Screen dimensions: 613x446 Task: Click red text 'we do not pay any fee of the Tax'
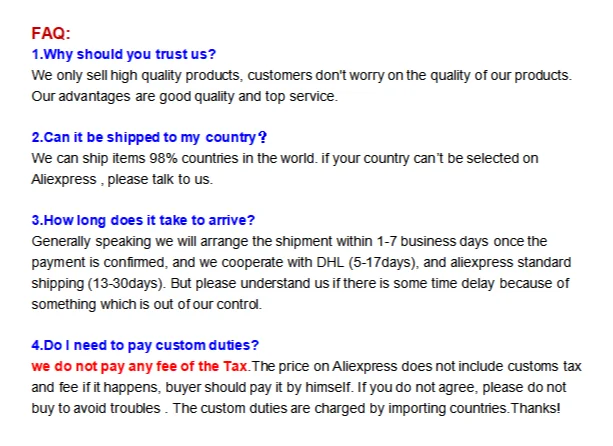coord(139,366)
